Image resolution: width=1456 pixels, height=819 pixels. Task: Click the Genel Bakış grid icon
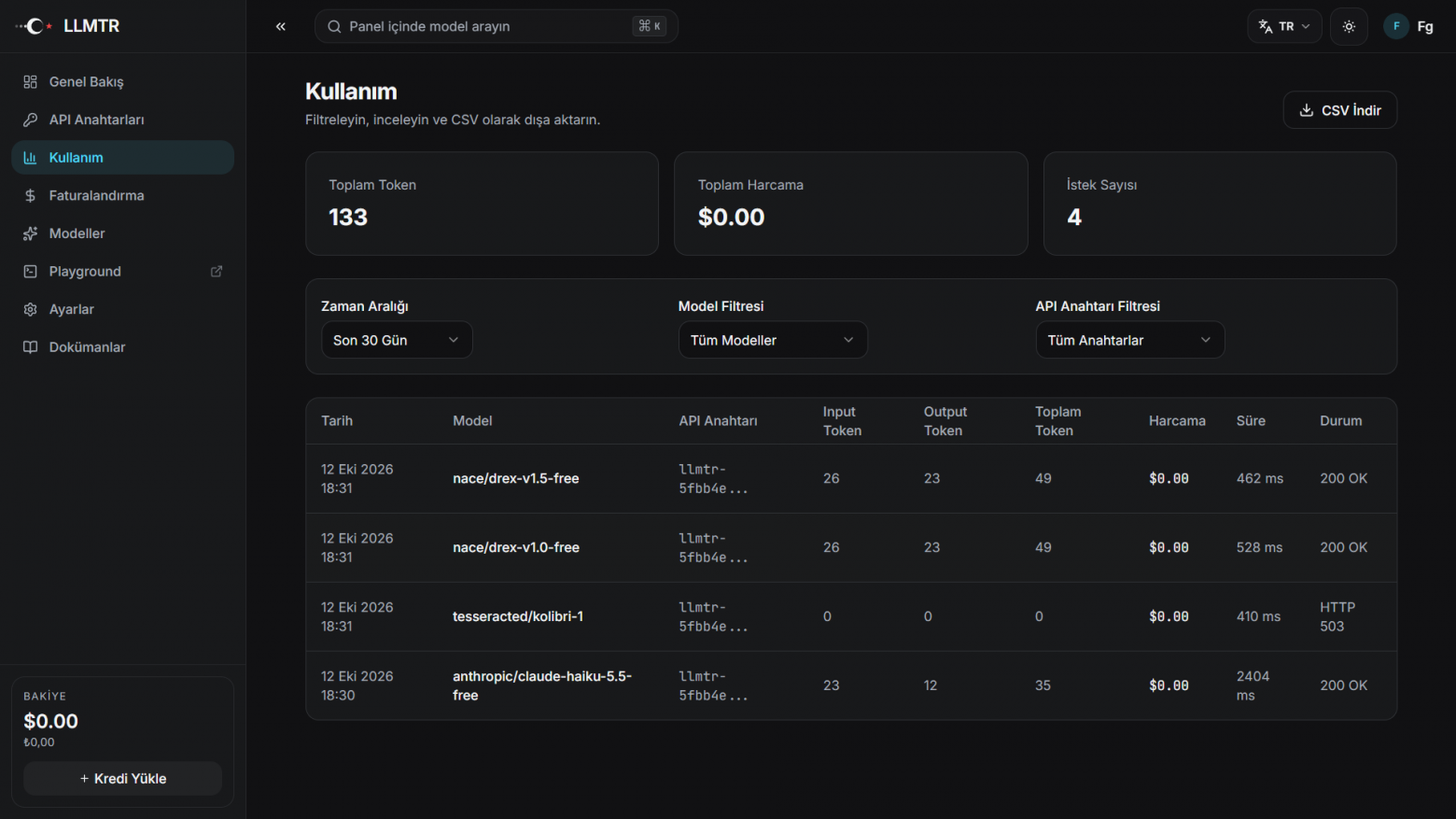tap(31, 82)
